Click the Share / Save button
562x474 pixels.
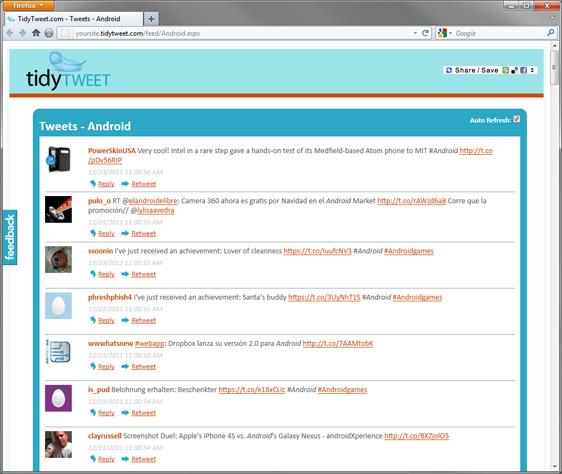tap(472, 70)
